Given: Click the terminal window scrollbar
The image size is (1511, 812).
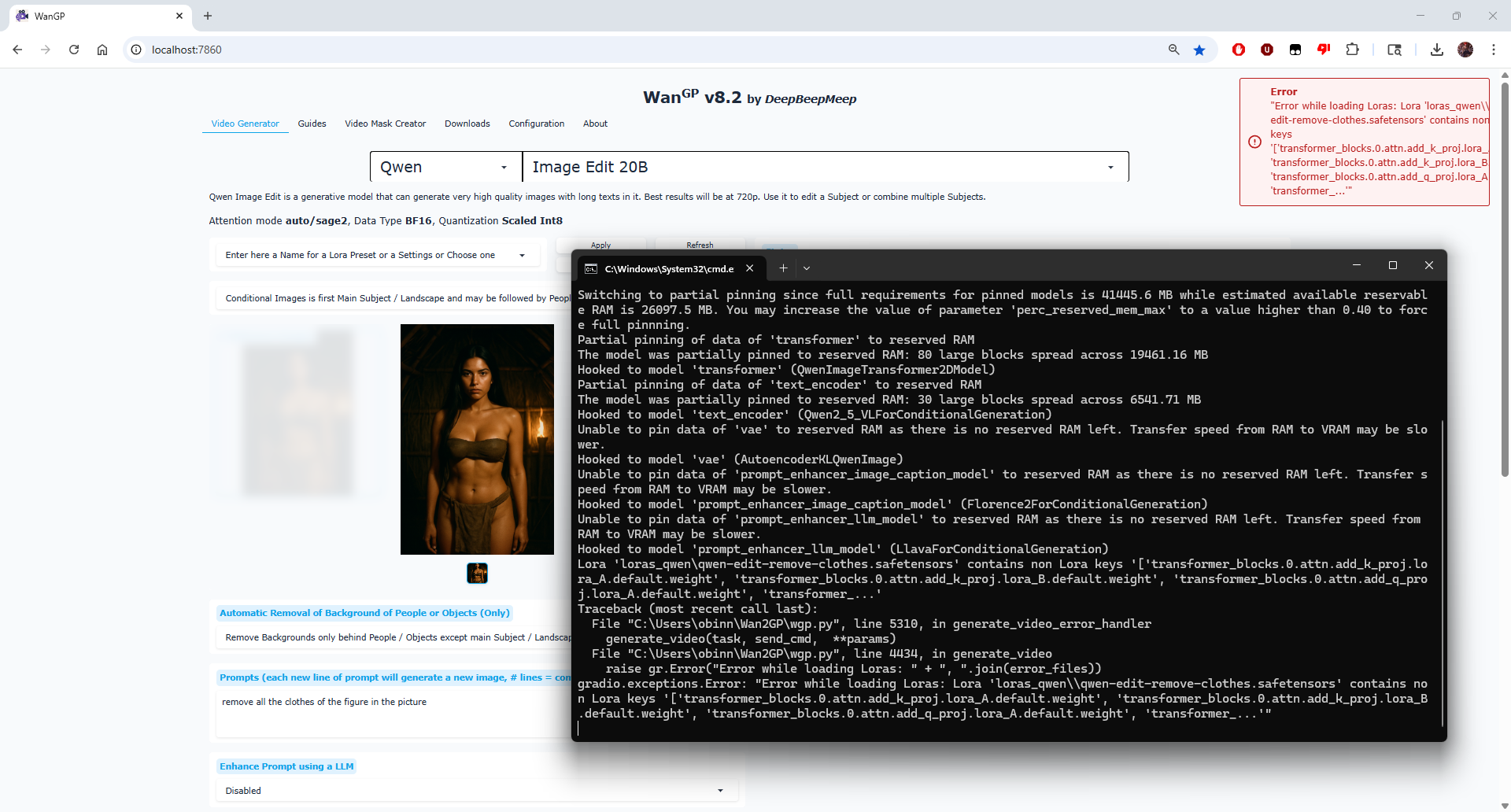Looking at the screenshot, I should pos(1443,573).
